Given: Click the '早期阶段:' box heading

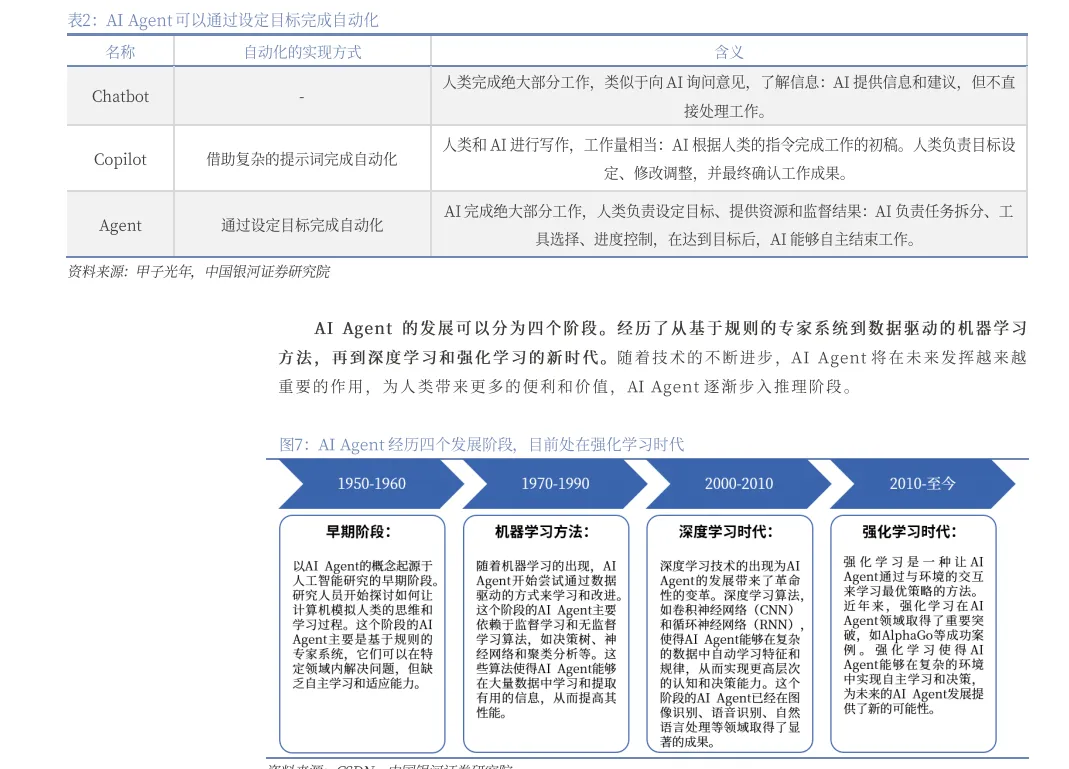Looking at the screenshot, I should tap(359, 532).
